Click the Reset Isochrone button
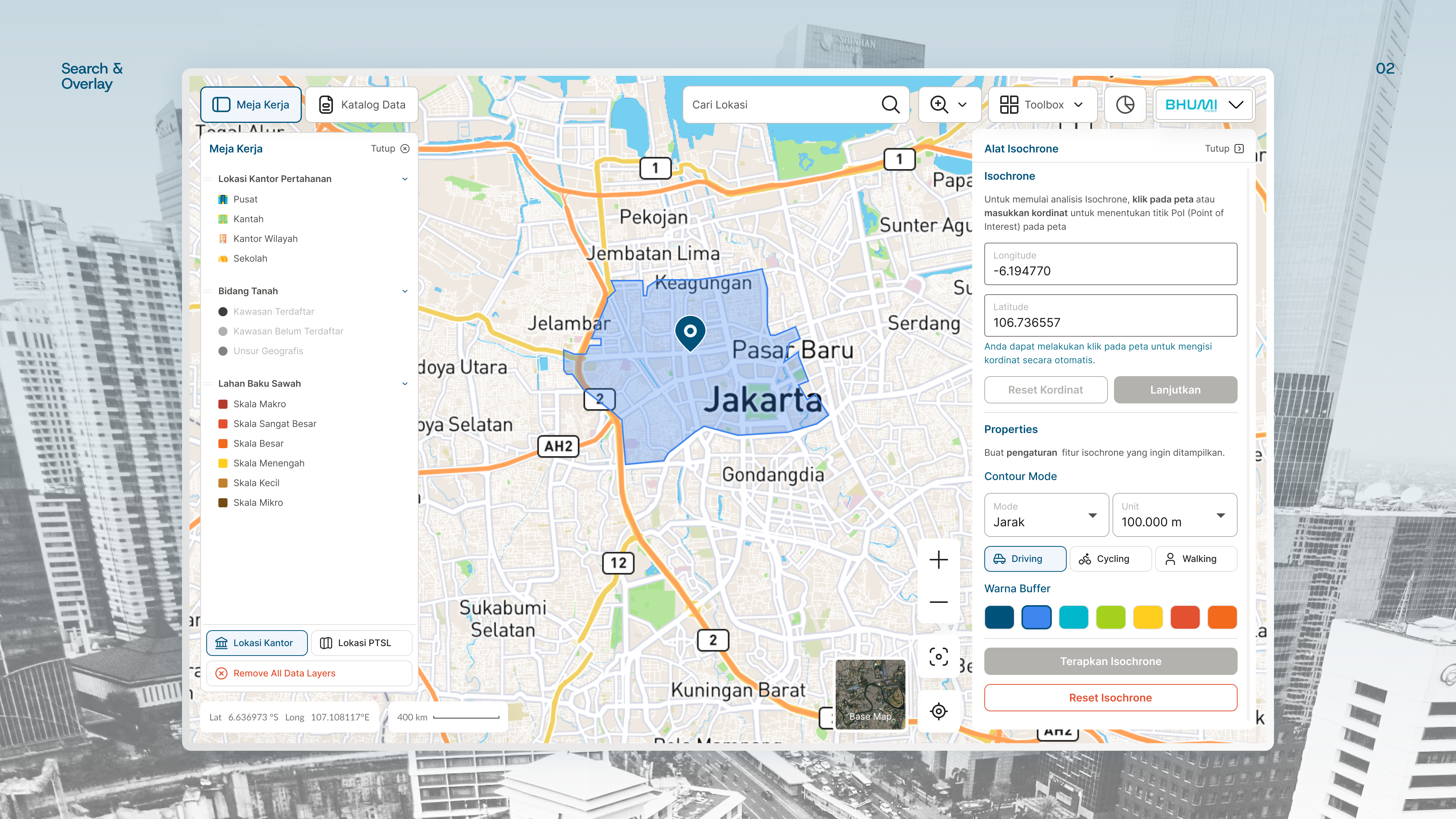Screen dimensions: 1456x819 click(x=1110, y=698)
